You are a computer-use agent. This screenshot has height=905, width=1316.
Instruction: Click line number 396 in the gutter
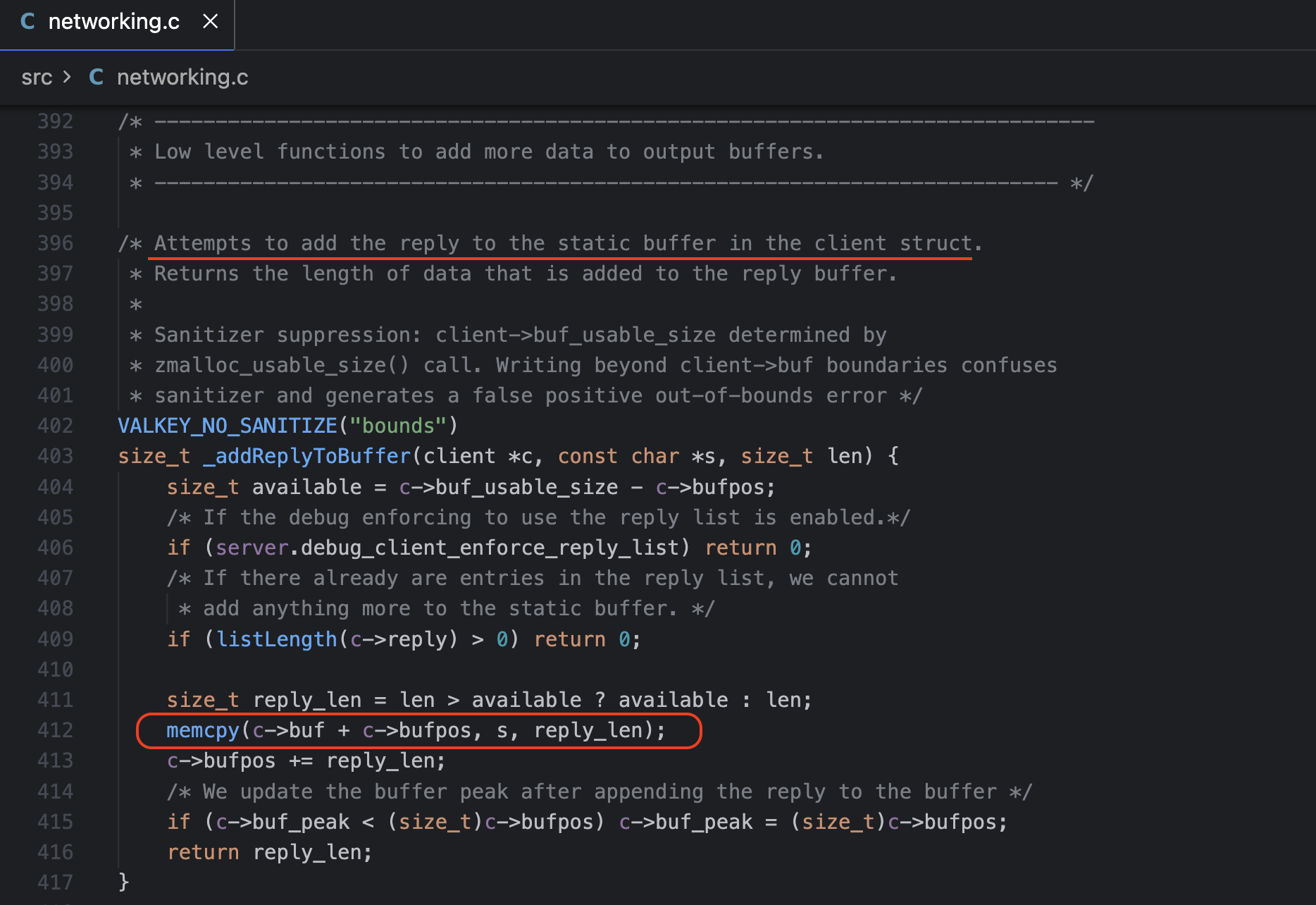[x=55, y=243]
